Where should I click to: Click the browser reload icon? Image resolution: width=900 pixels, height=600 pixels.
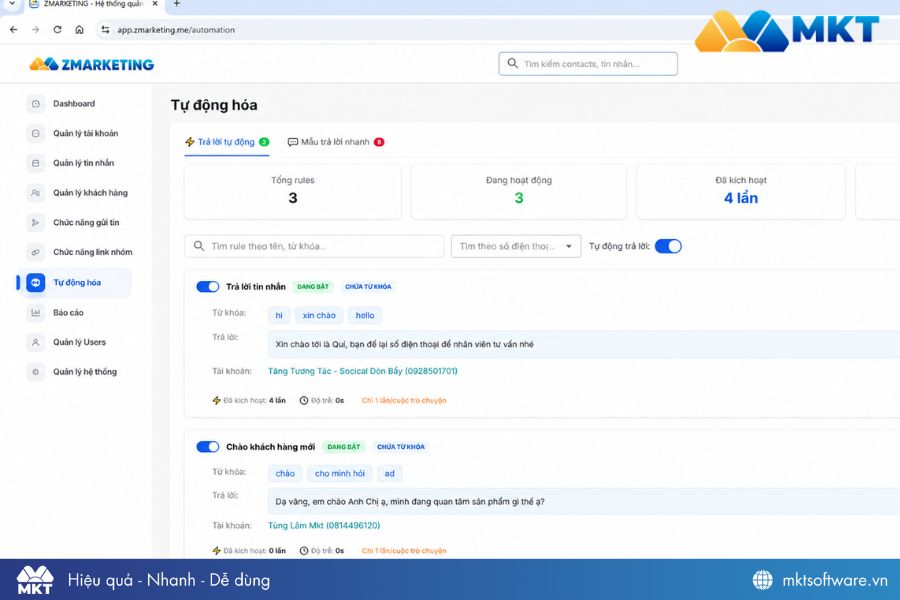coord(57,29)
